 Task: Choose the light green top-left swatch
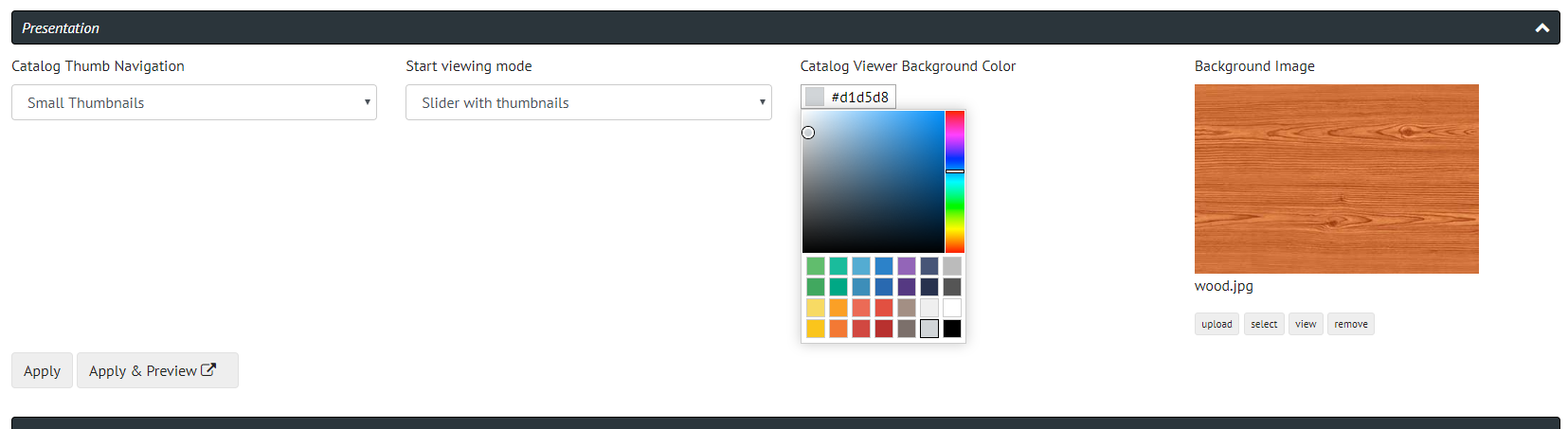tap(816, 266)
